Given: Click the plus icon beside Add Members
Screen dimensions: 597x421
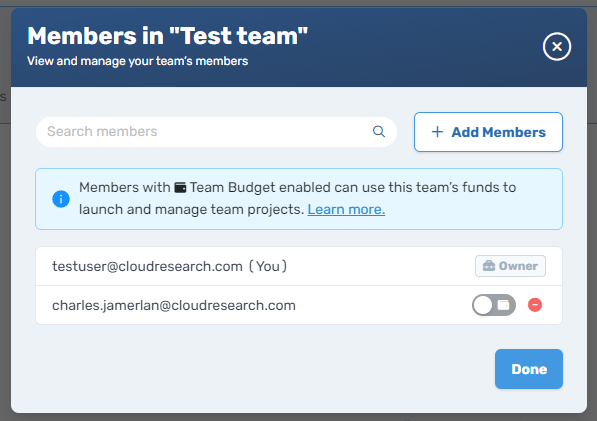Looking at the screenshot, I should point(437,132).
